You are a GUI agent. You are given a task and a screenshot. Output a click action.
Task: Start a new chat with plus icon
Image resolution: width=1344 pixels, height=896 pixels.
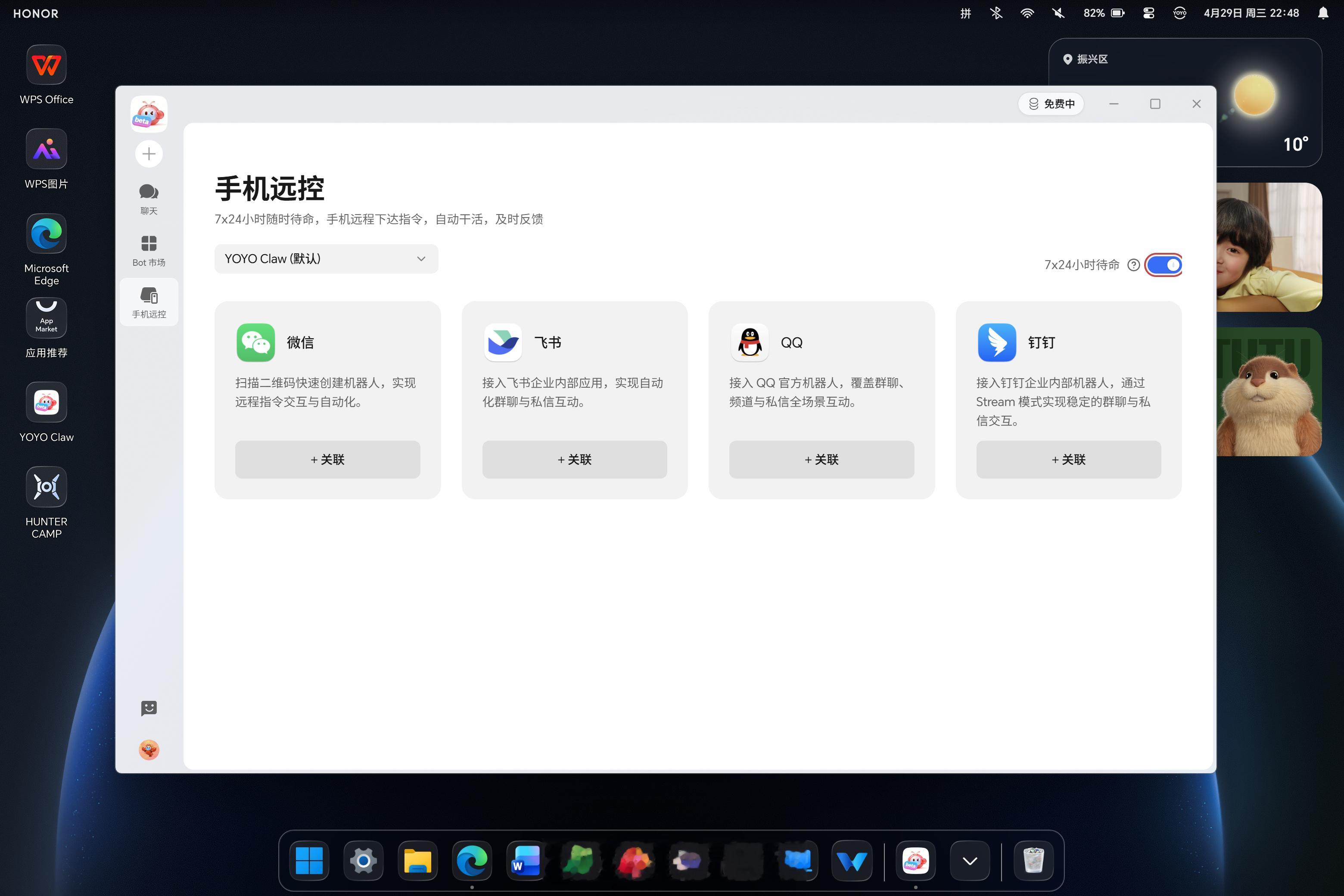click(x=149, y=154)
